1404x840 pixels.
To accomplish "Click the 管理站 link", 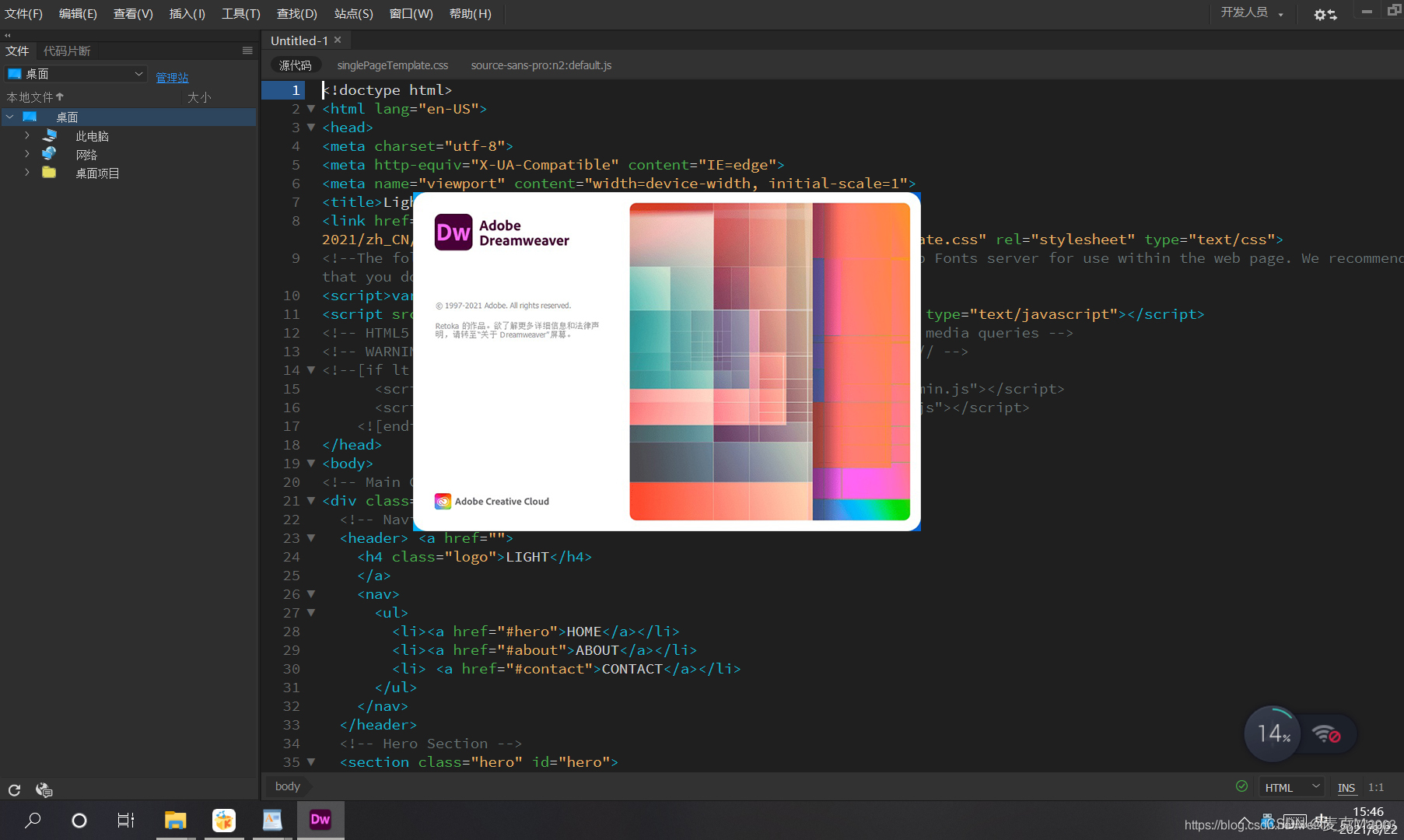I will coord(172,77).
